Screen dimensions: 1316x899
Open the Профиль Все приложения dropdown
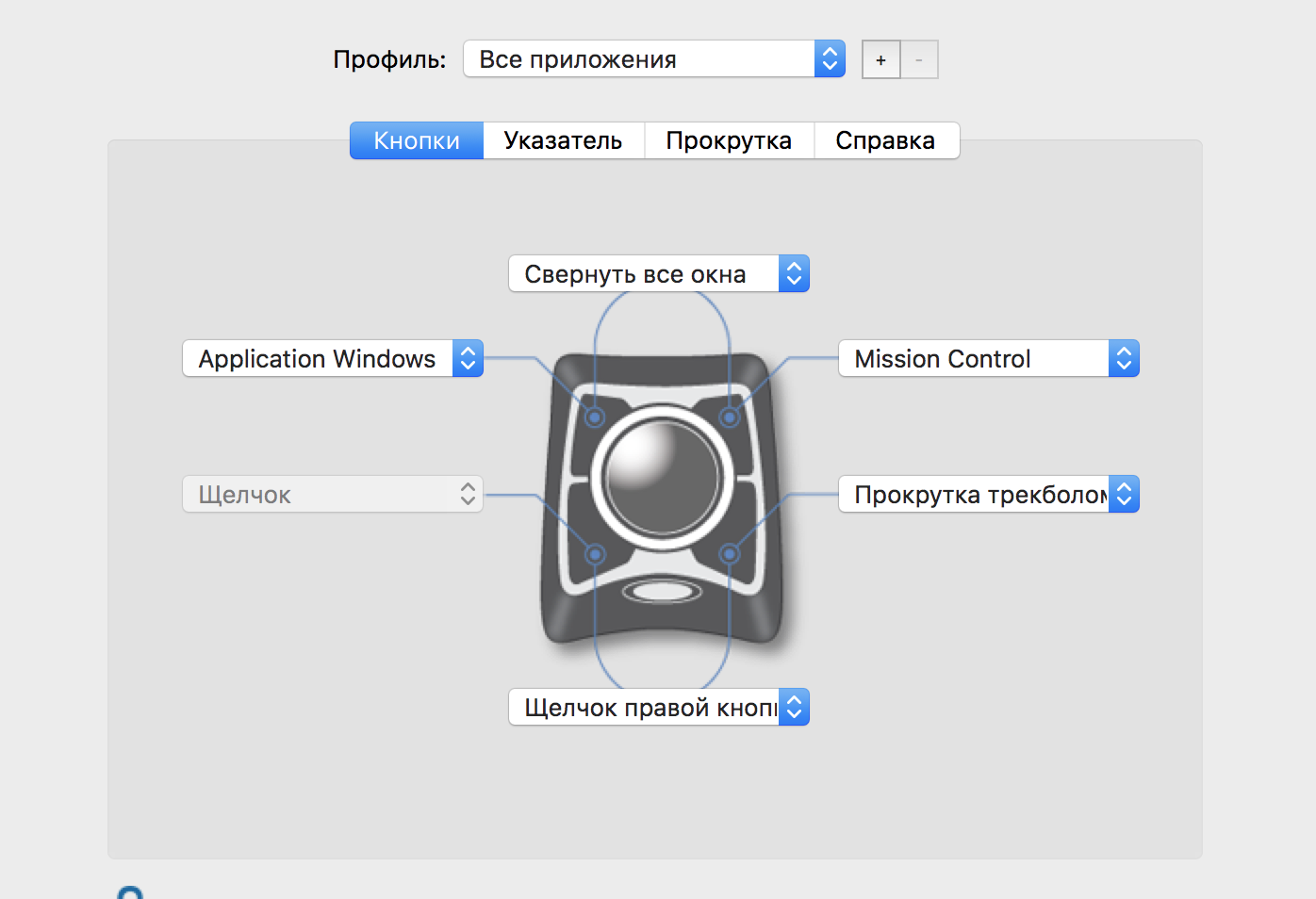coord(654,58)
